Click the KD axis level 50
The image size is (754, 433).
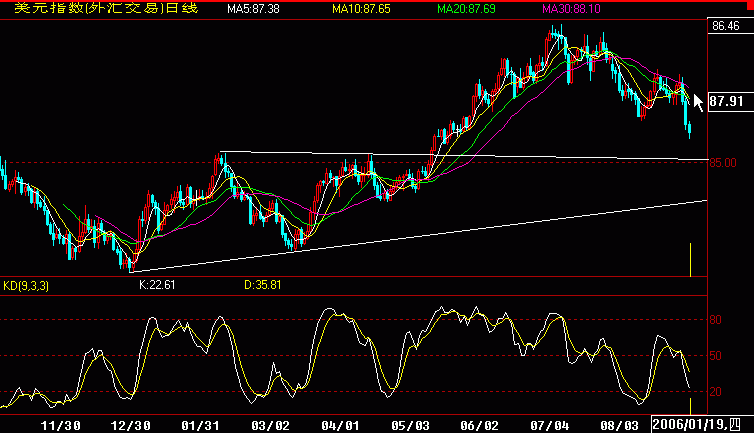[716, 356]
